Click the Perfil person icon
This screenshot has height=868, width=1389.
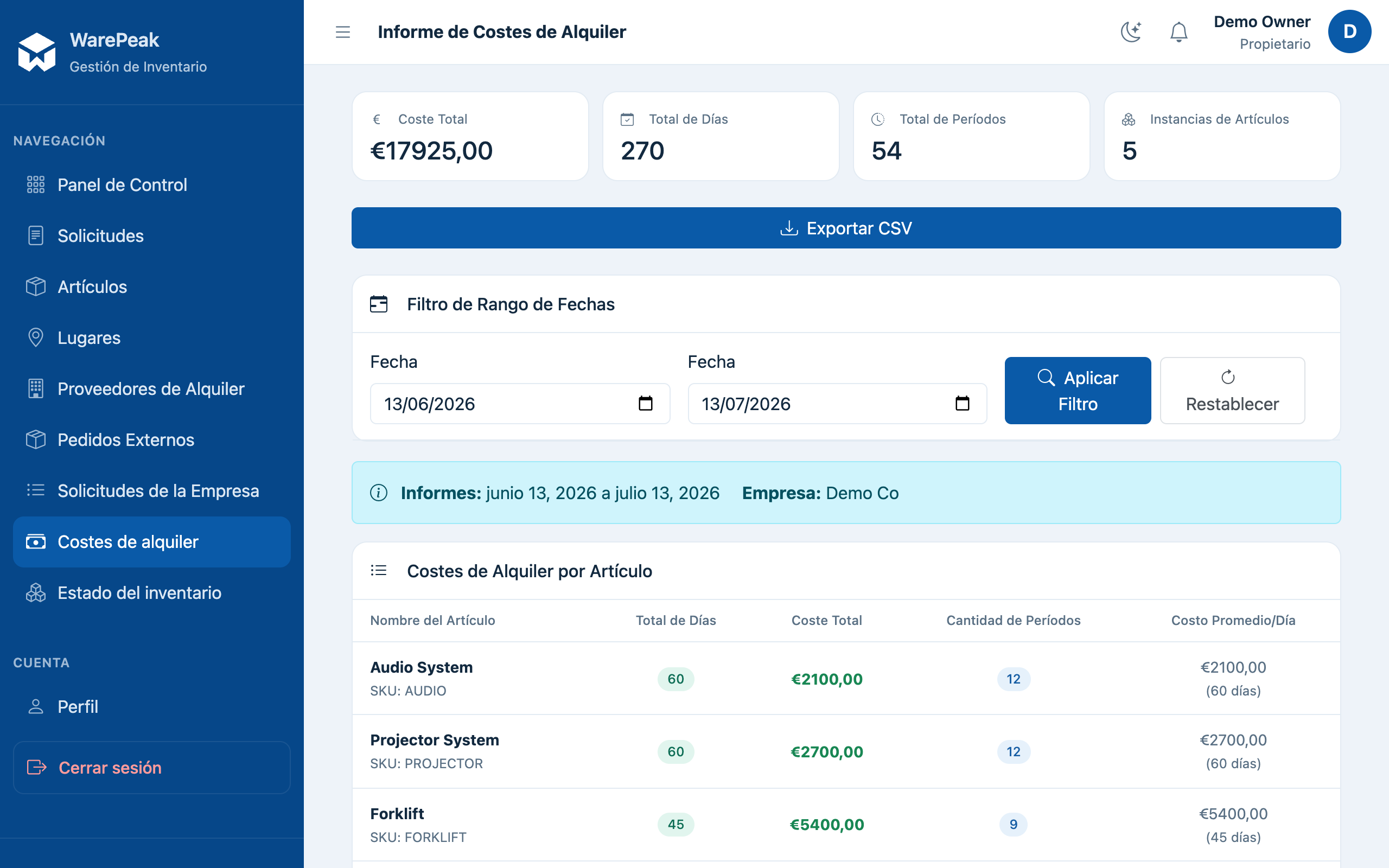(36, 707)
